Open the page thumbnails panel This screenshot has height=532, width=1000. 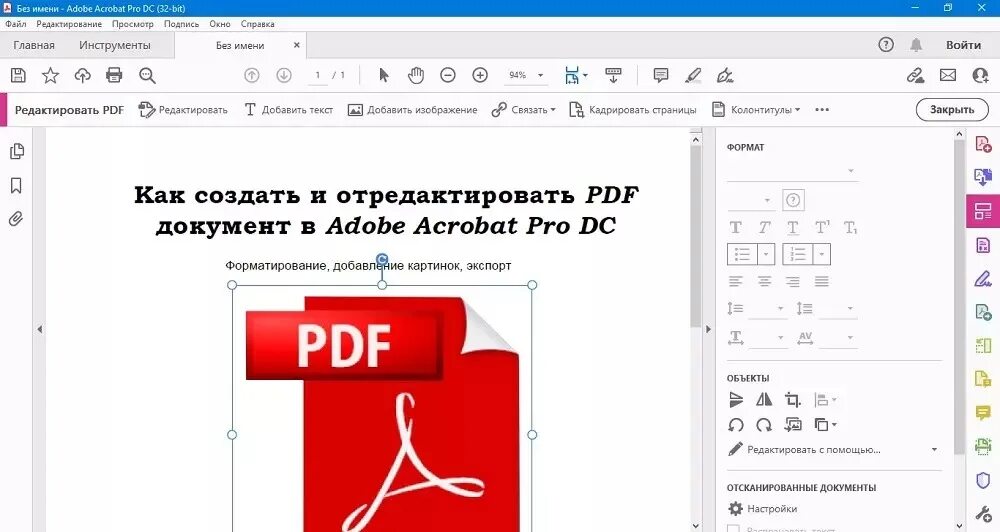[x=17, y=151]
